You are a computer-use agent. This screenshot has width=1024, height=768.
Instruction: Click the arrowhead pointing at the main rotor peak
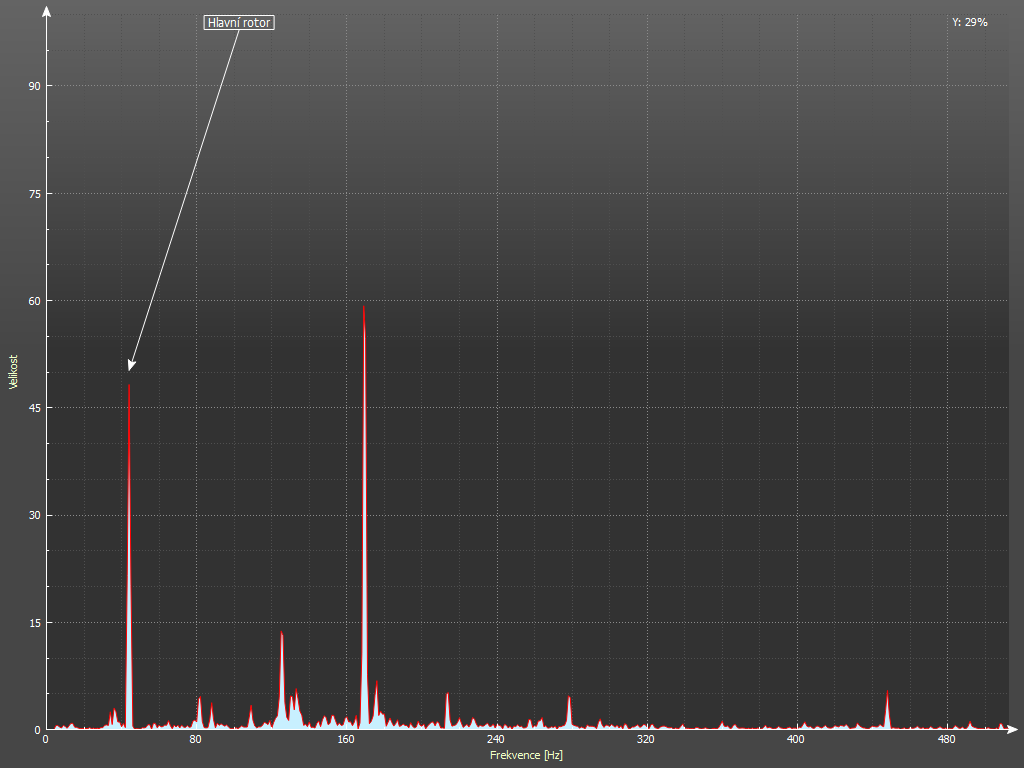point(131,365)
